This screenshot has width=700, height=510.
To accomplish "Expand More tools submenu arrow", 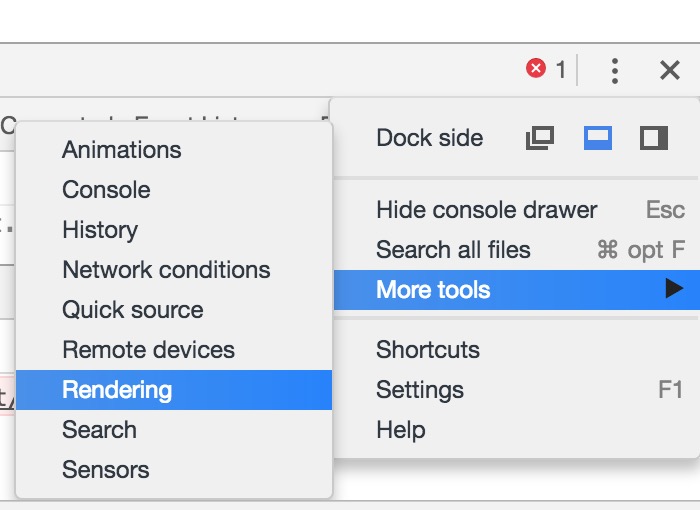I will 674,288.
